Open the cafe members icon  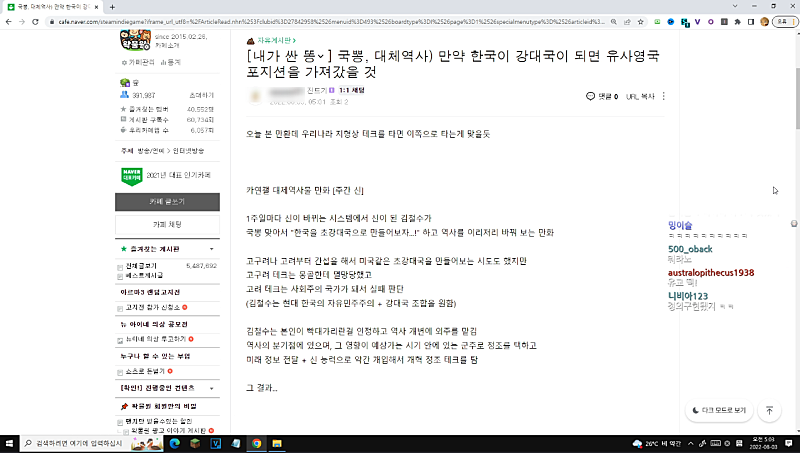124,95
